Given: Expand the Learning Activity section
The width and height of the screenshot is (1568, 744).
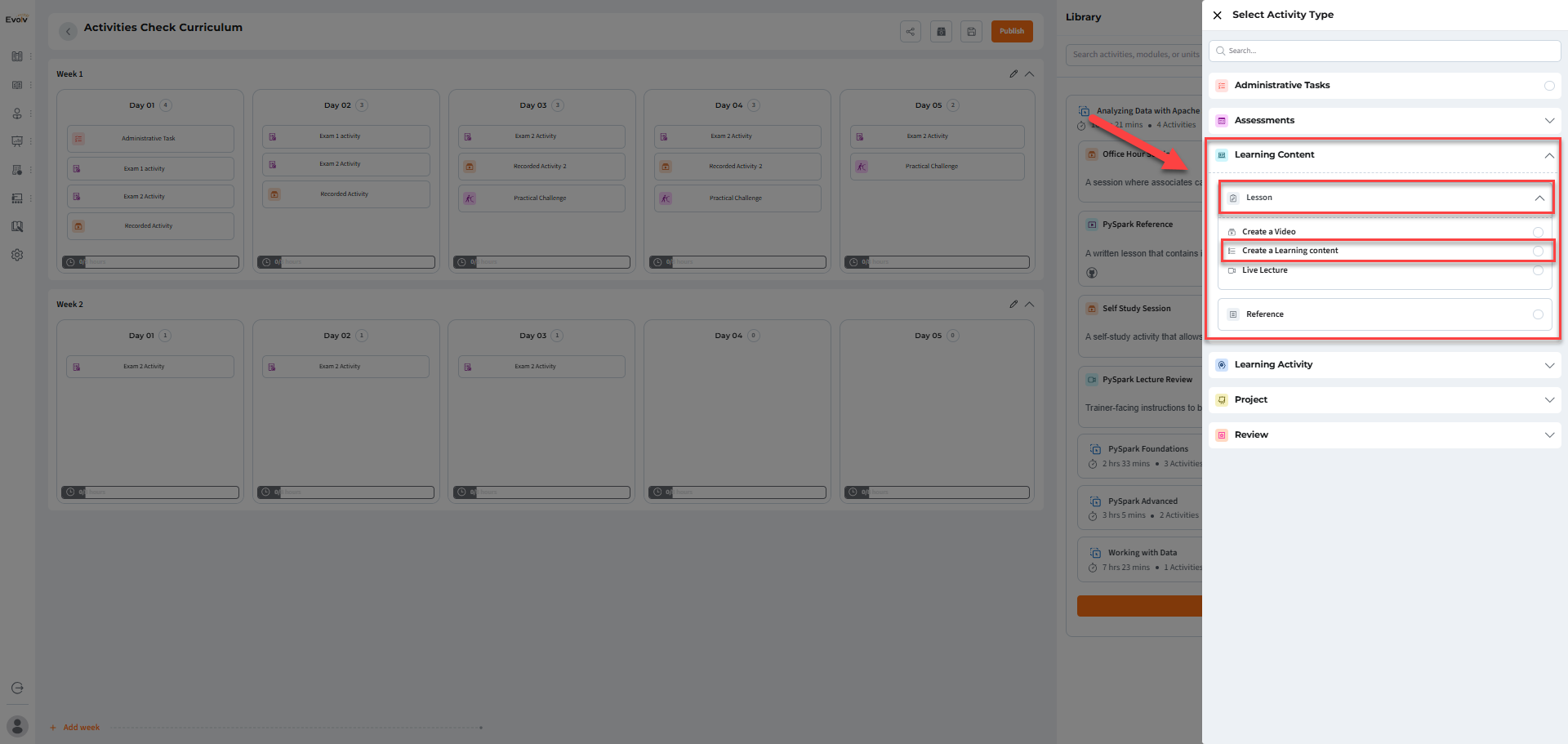Looking at the screenshot, I should (1549, 365).
